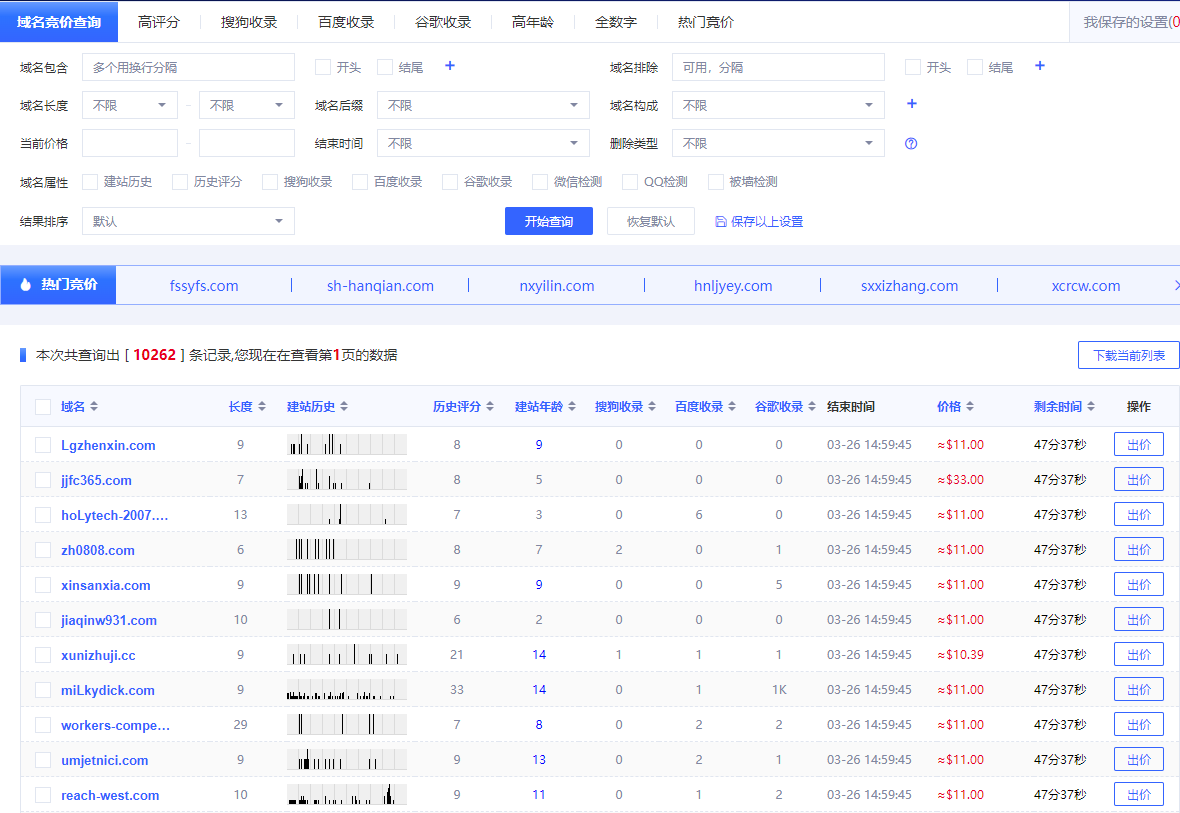Click the plus icon beside 域名包含 结尾 checkbox
Viewport: 1180px width, 813px height.
click(449, 66)
